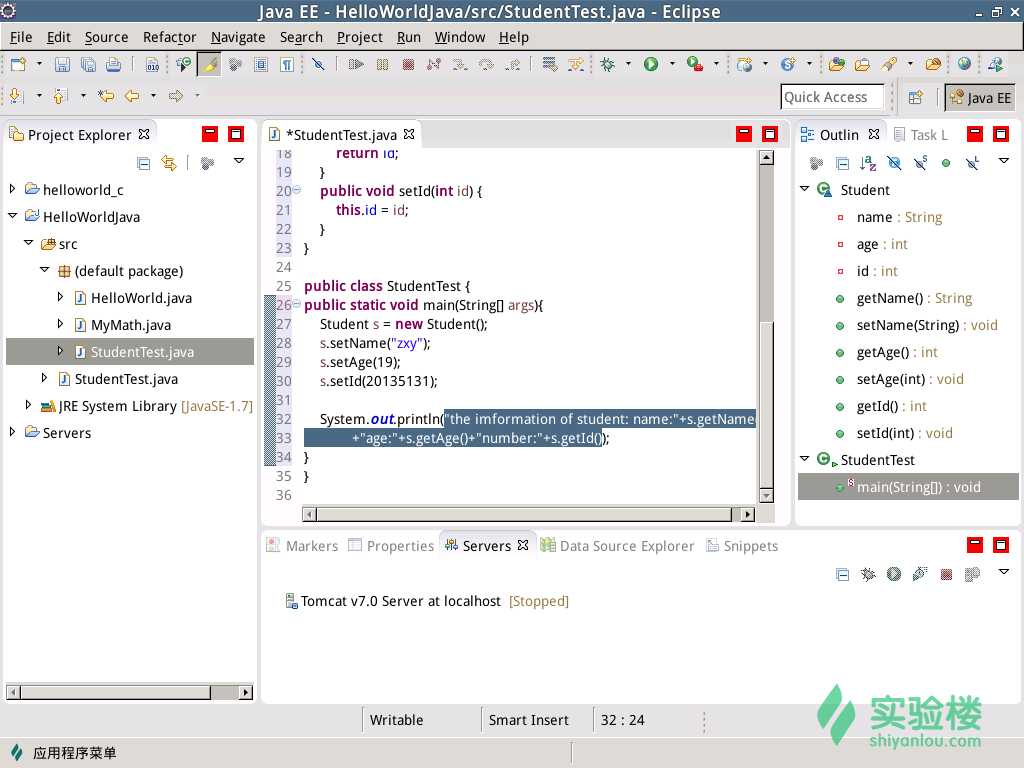Open the Refactor menu
The height and width of the screenshot is (768, 1024).
click(x=169, y=37)
